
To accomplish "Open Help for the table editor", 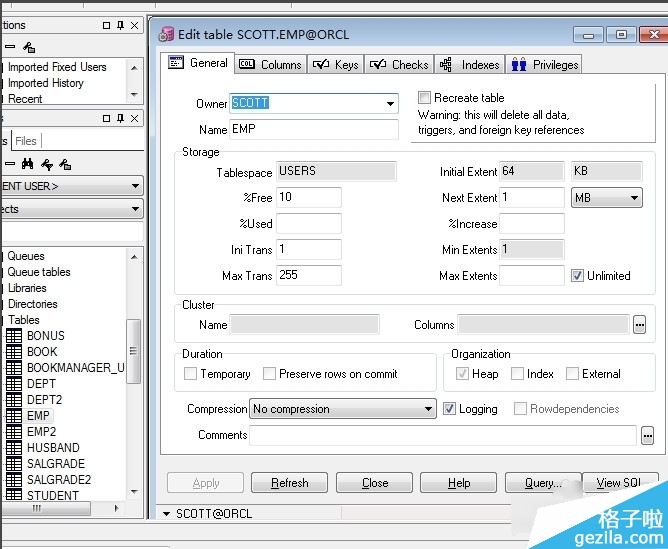I will 458,483.
